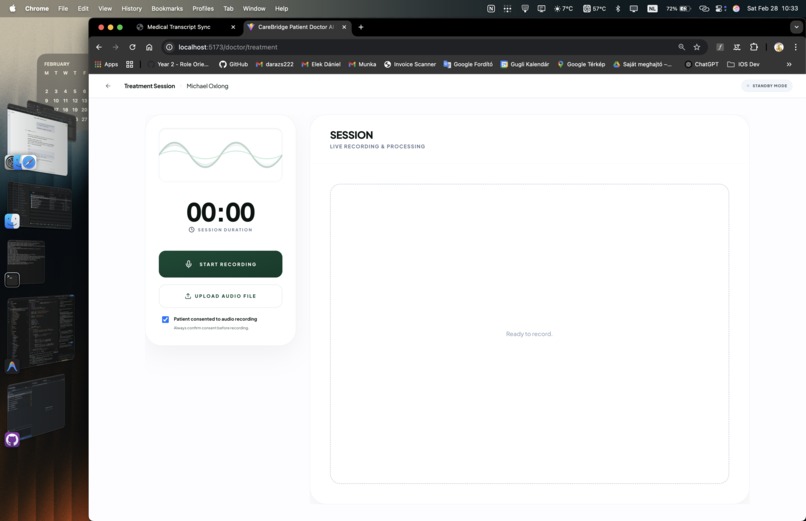Click the battery status in menu bar
This screenshot has width=806, height=521.
pyautogui.click(x=679, y=8)
